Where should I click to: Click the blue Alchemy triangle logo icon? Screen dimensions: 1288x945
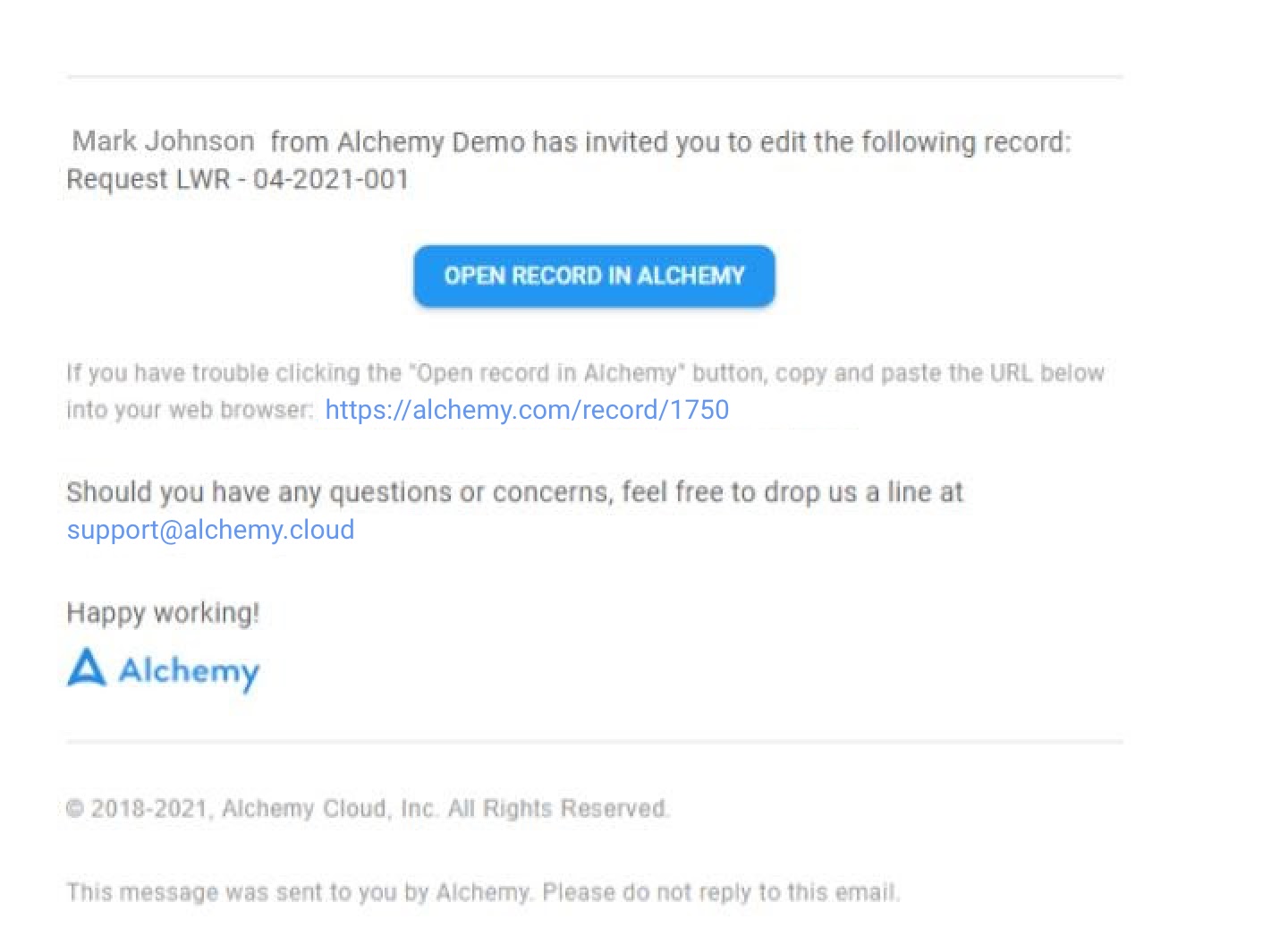87,668
